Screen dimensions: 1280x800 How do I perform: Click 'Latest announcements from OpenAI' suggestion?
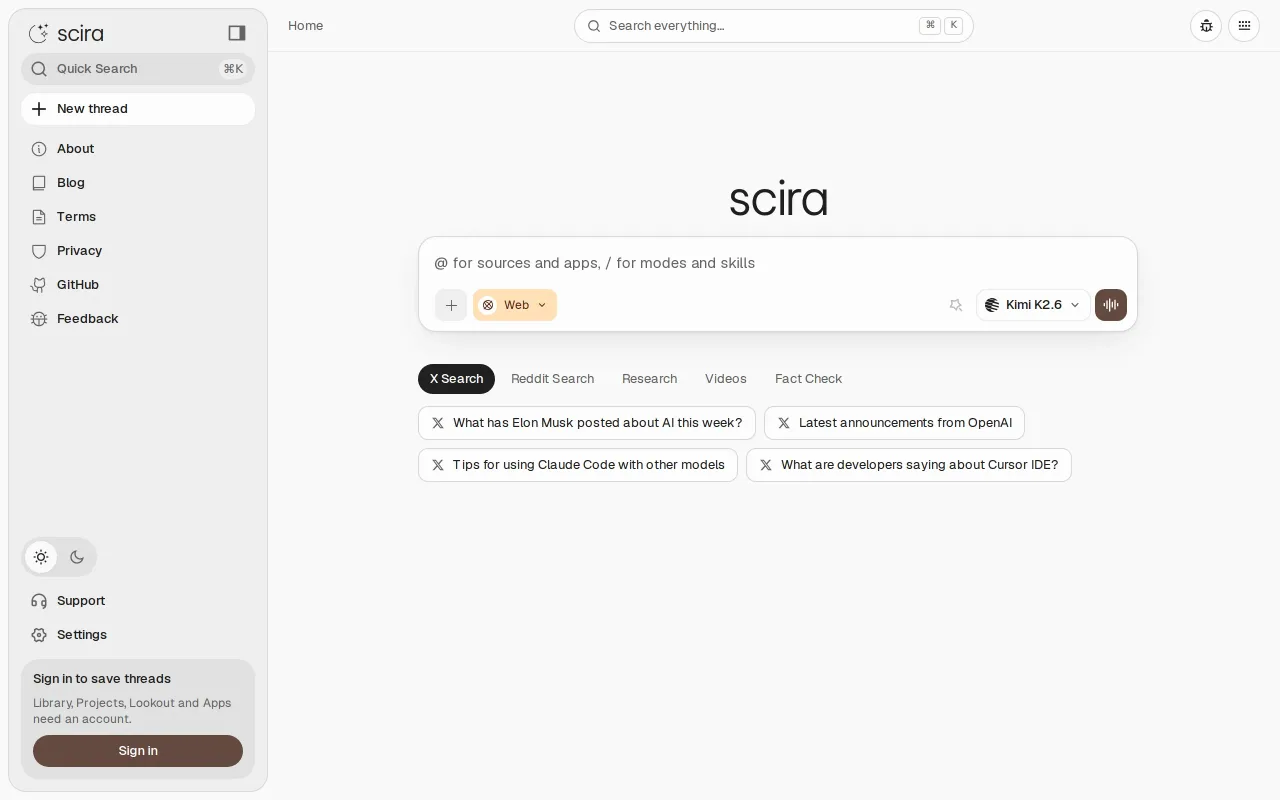pyautogui.click(x=894, y=423)
